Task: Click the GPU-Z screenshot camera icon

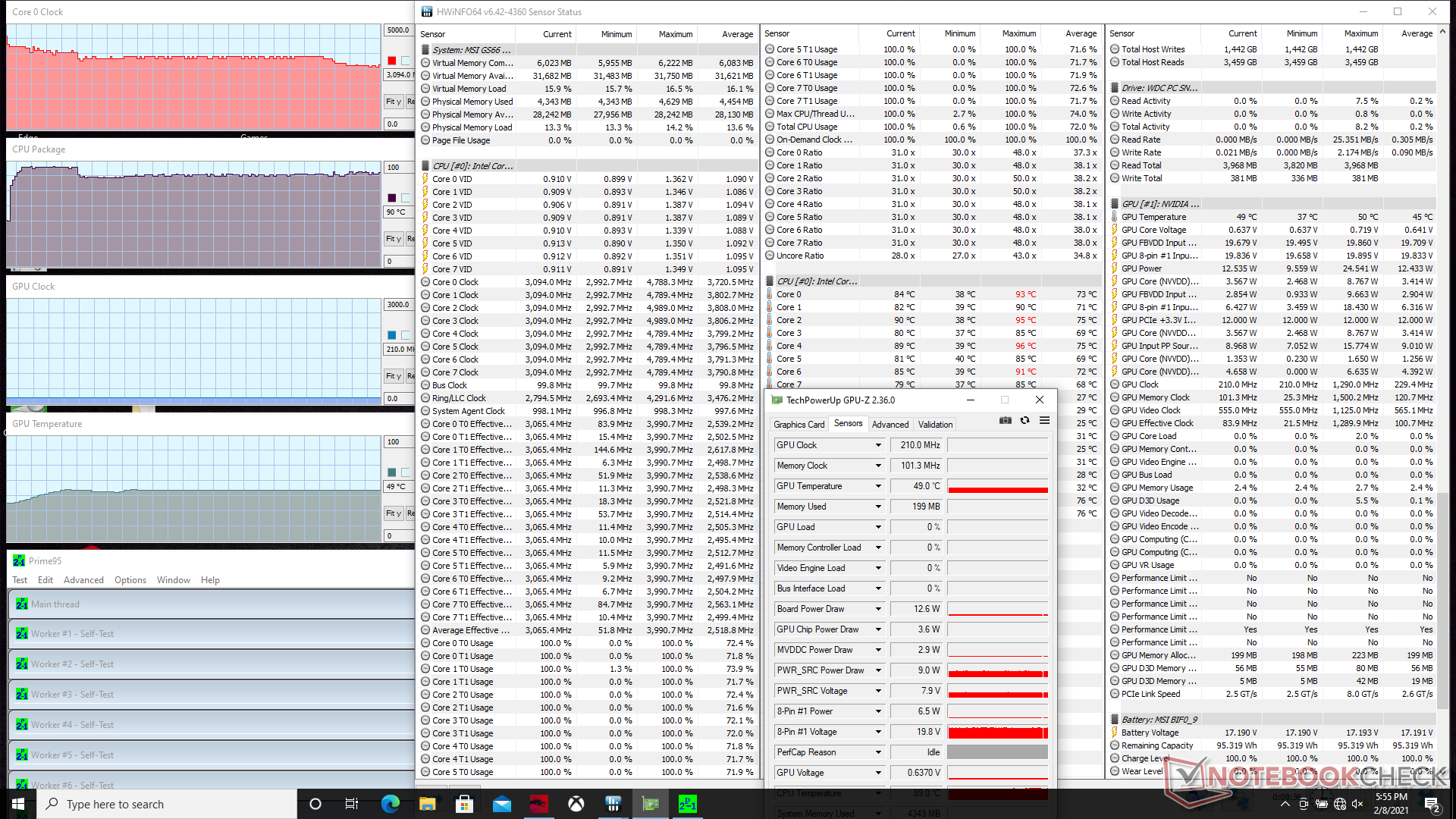Action: click(x=1006, y=420)
